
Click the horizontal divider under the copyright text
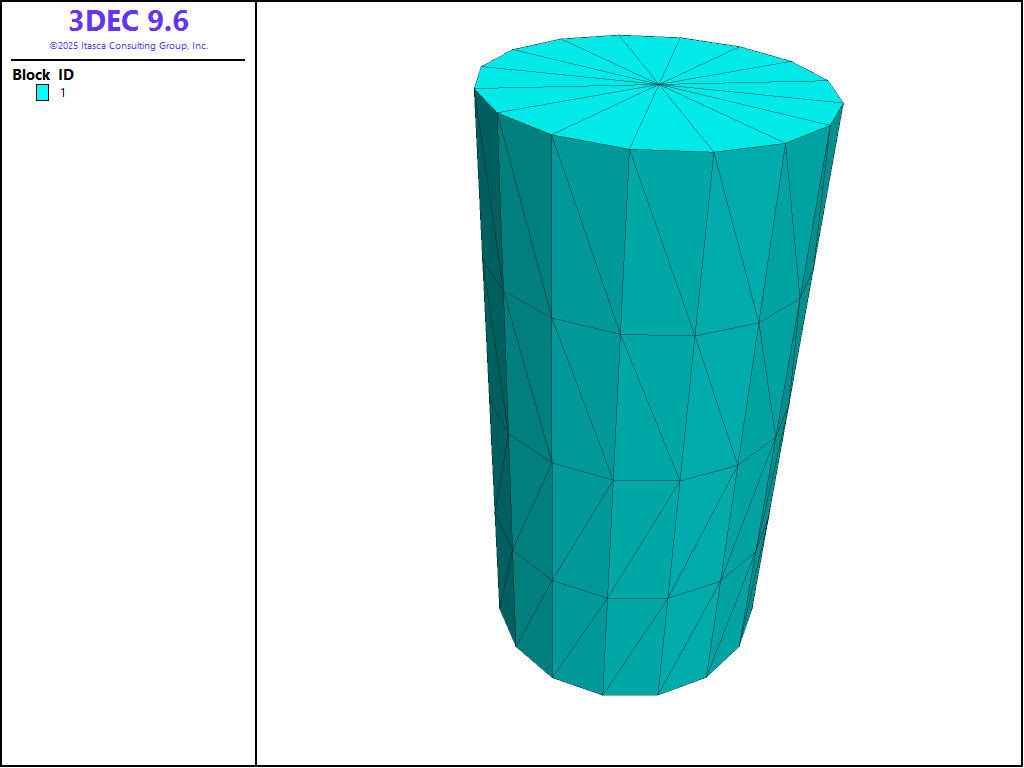click(x=128, y=60)
